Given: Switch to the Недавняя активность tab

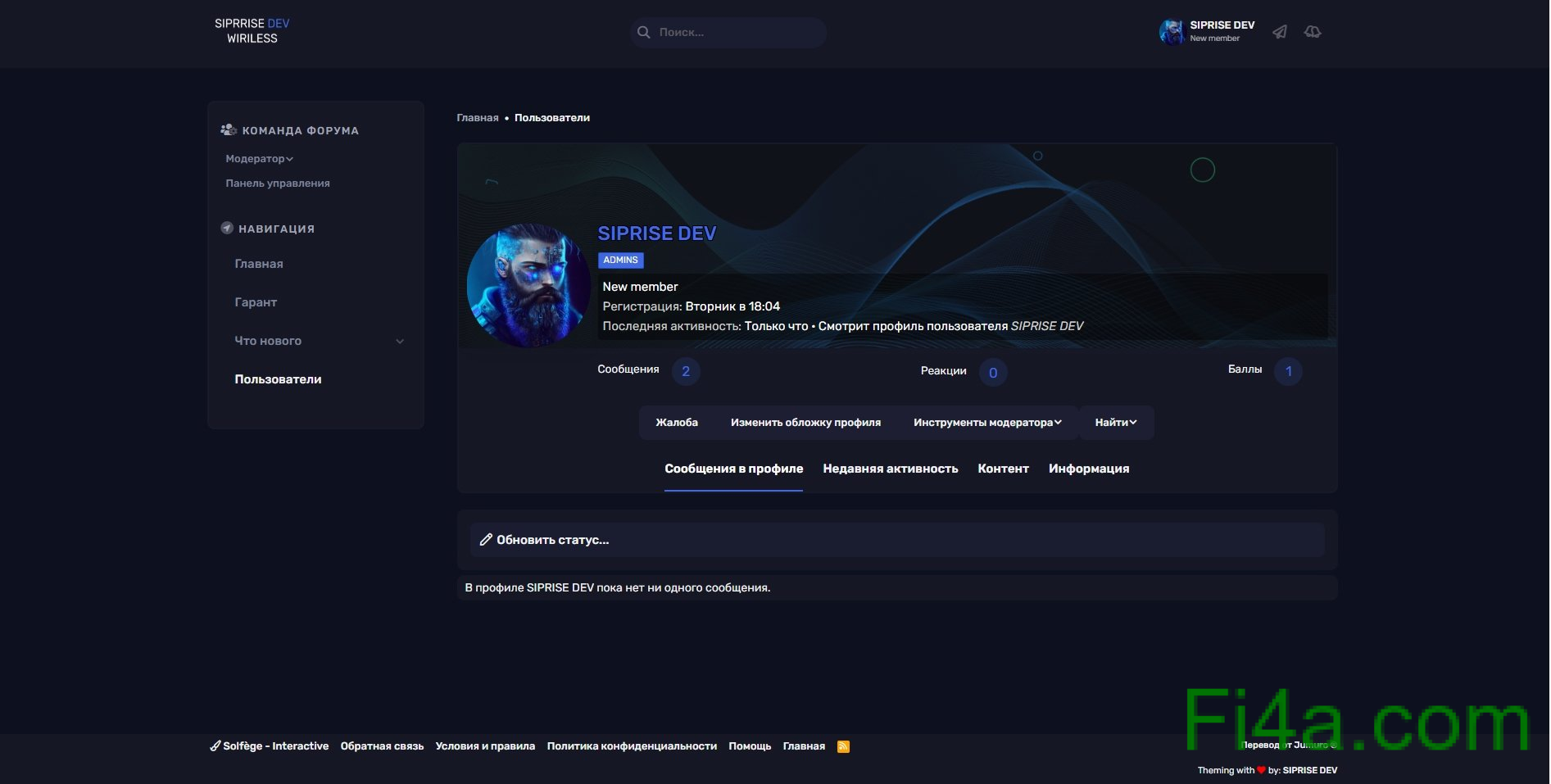Looking at the screenshot, I should 890,469.
